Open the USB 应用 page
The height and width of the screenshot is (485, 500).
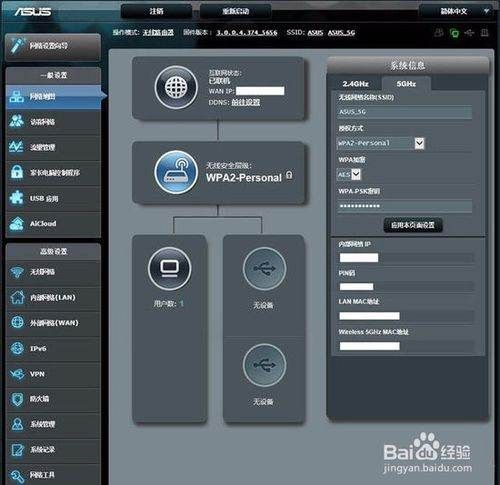pyautogui.click(x=53, y=198)
